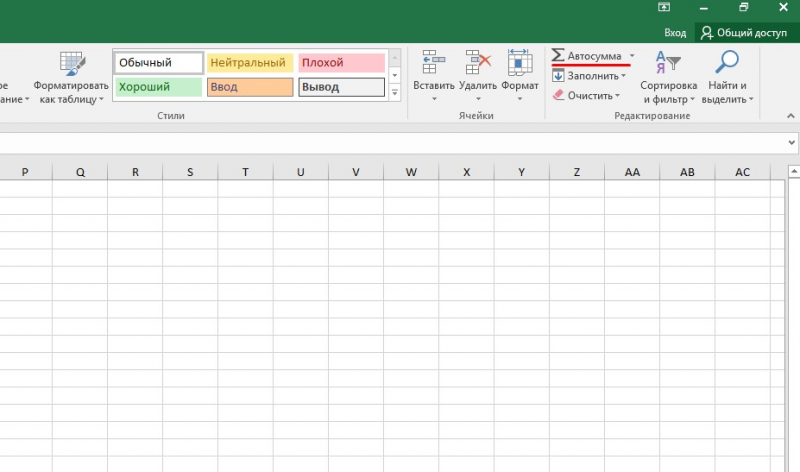Click the AutoSum sigma icon
Viewport: 800px width, 472px height.
[558, 55]
